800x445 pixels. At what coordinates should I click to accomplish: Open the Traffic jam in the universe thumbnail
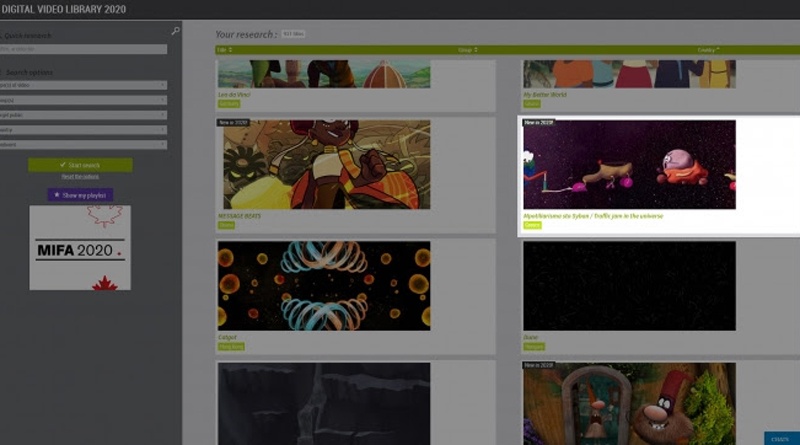click(x=629, y=165)
